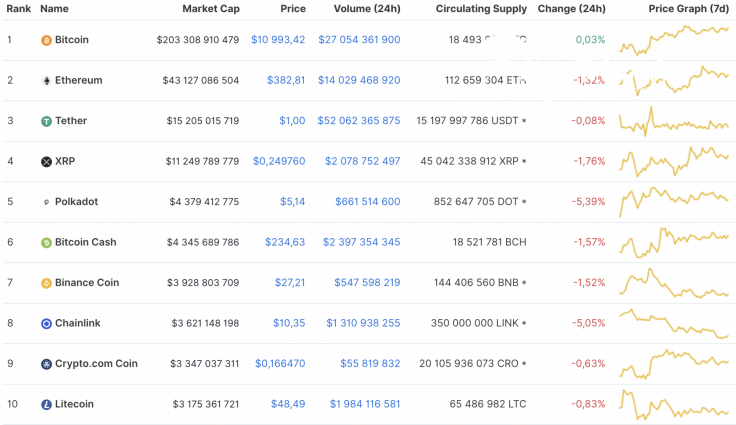Click the Tether coin icon
Image resolution: width=736 pixels, height=425 pixels.
(x=46, y=121)
